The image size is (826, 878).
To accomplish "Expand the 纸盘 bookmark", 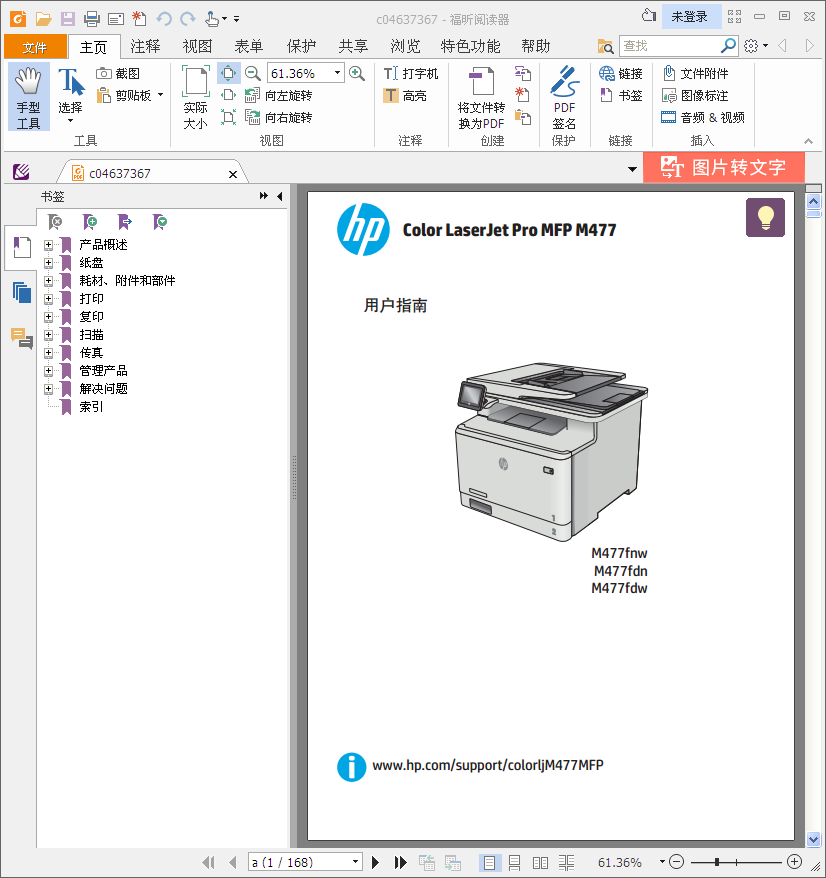I will pos(49,263).
